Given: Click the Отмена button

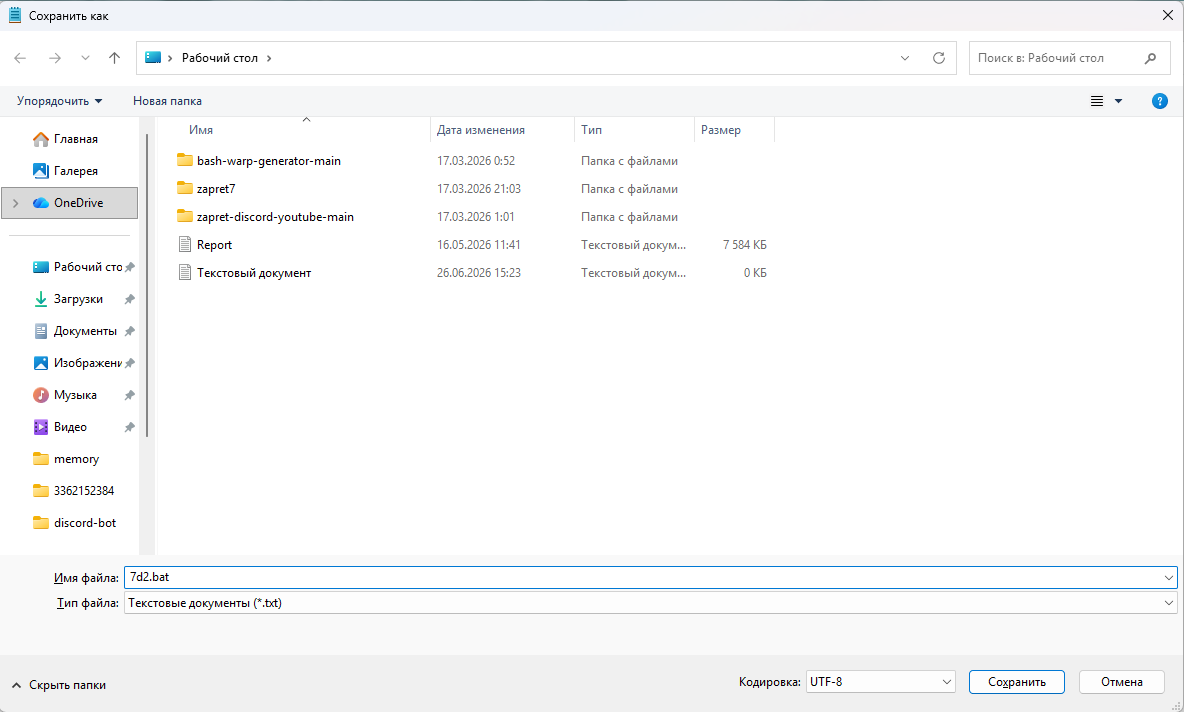Looking at the screenshot, I should click(x=1121, y=682).
